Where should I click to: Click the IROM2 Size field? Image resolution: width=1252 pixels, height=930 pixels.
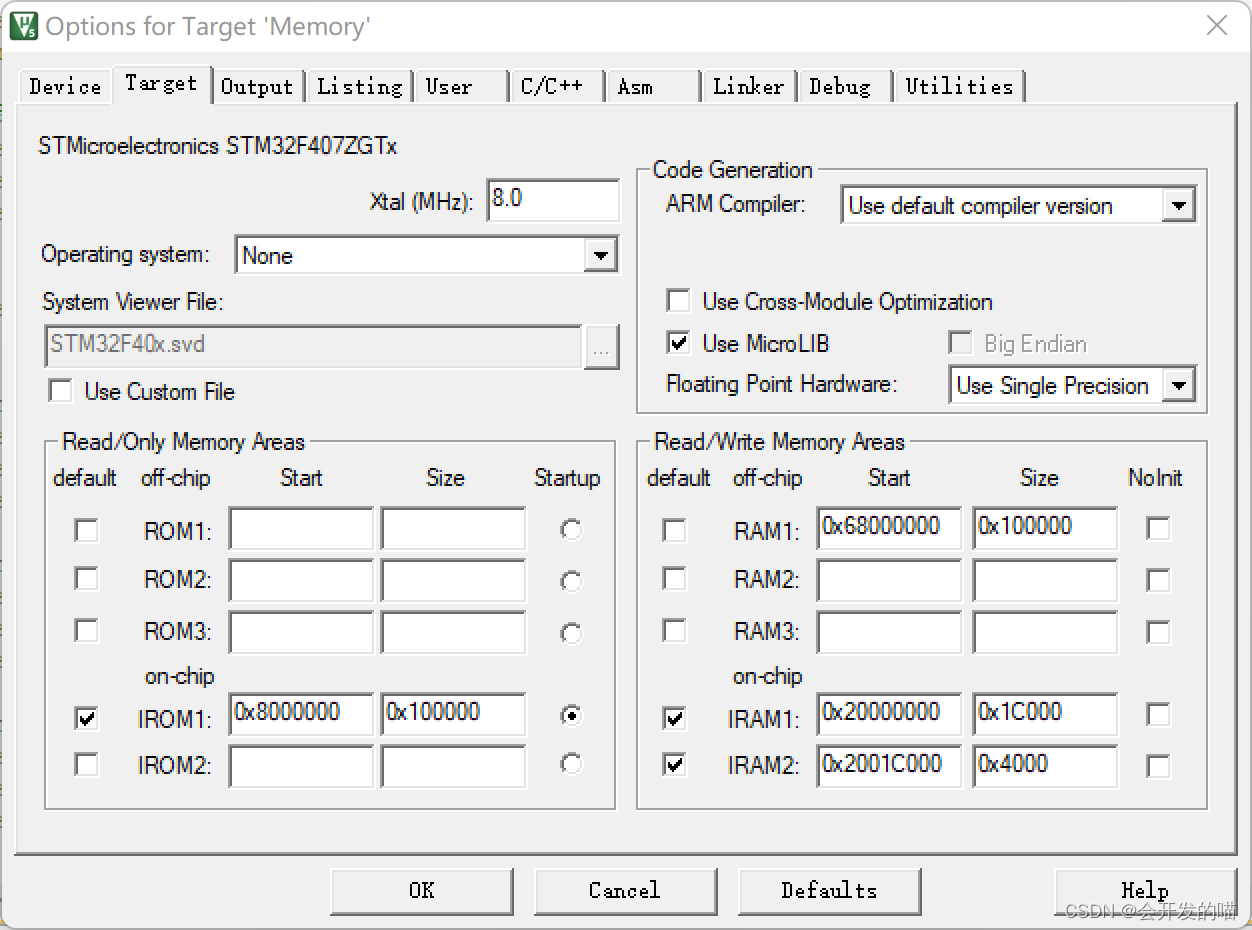[453, 766]
